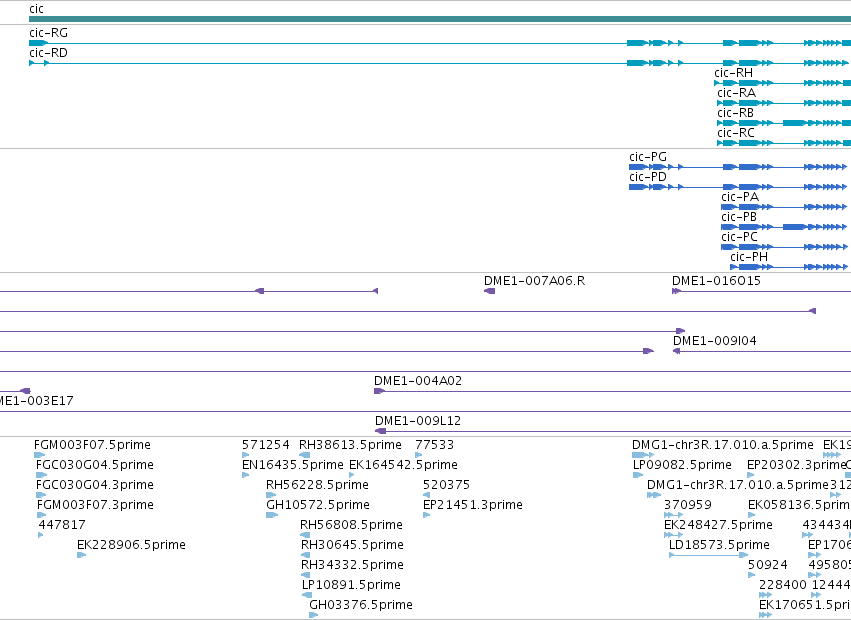Open the cic-PH CDS label
Screen dimensions: 851x620
pos(749,257)
